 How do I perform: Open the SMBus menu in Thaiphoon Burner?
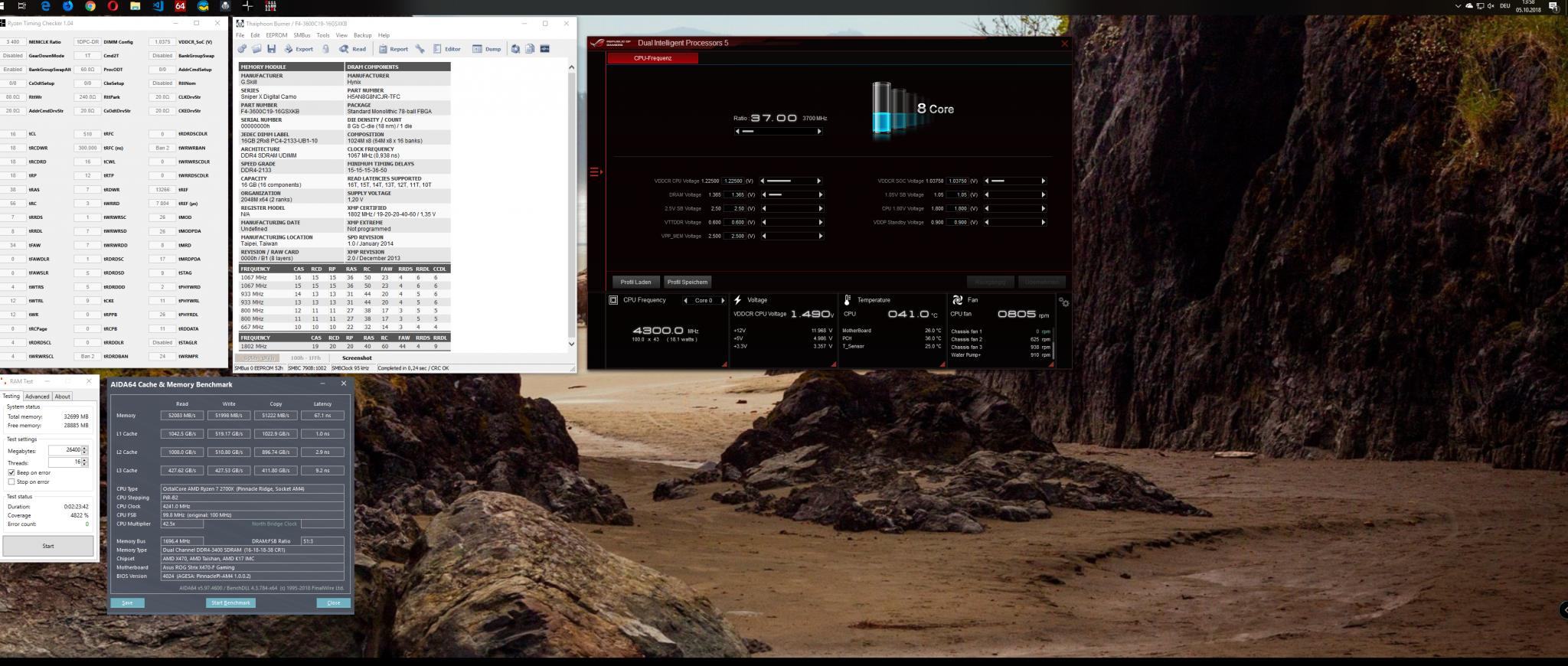(x=302, y=35)
